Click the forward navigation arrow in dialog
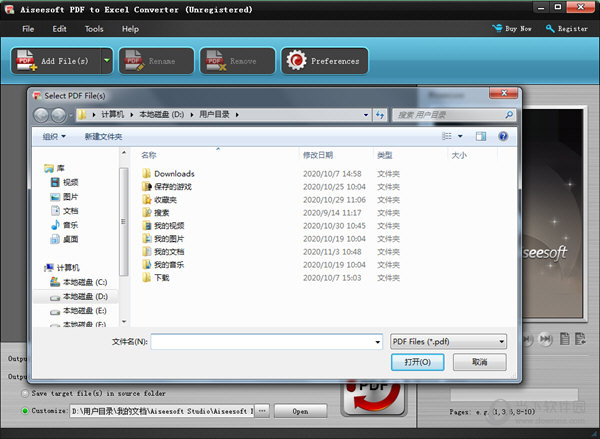Screen dimensions: 600x439 coord(58,115)
